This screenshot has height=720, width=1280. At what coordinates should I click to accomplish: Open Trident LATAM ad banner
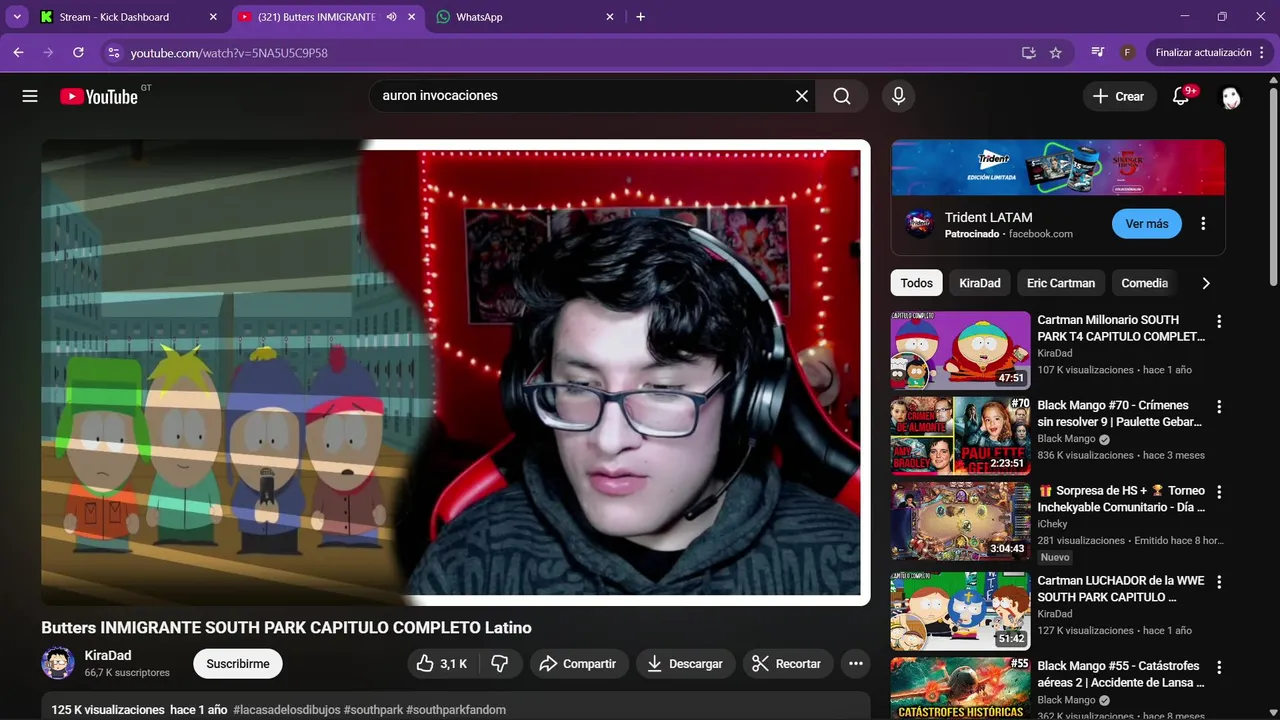click(x=1058, y=167)
